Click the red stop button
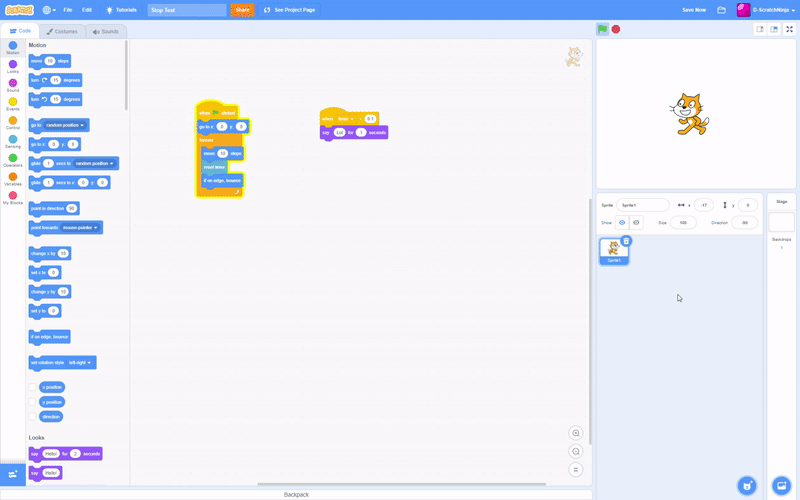The height and width of the screenshot is (500, 800). [x=616, y=29]
